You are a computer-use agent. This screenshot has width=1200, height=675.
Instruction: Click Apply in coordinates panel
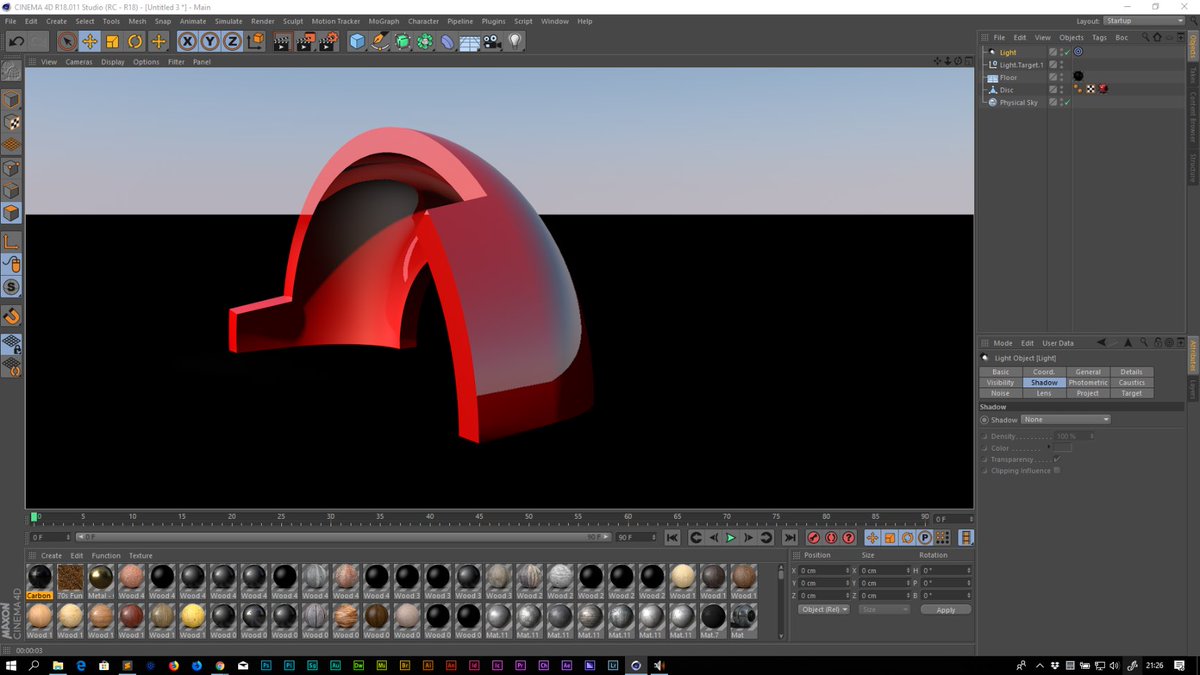coord(946,609)
